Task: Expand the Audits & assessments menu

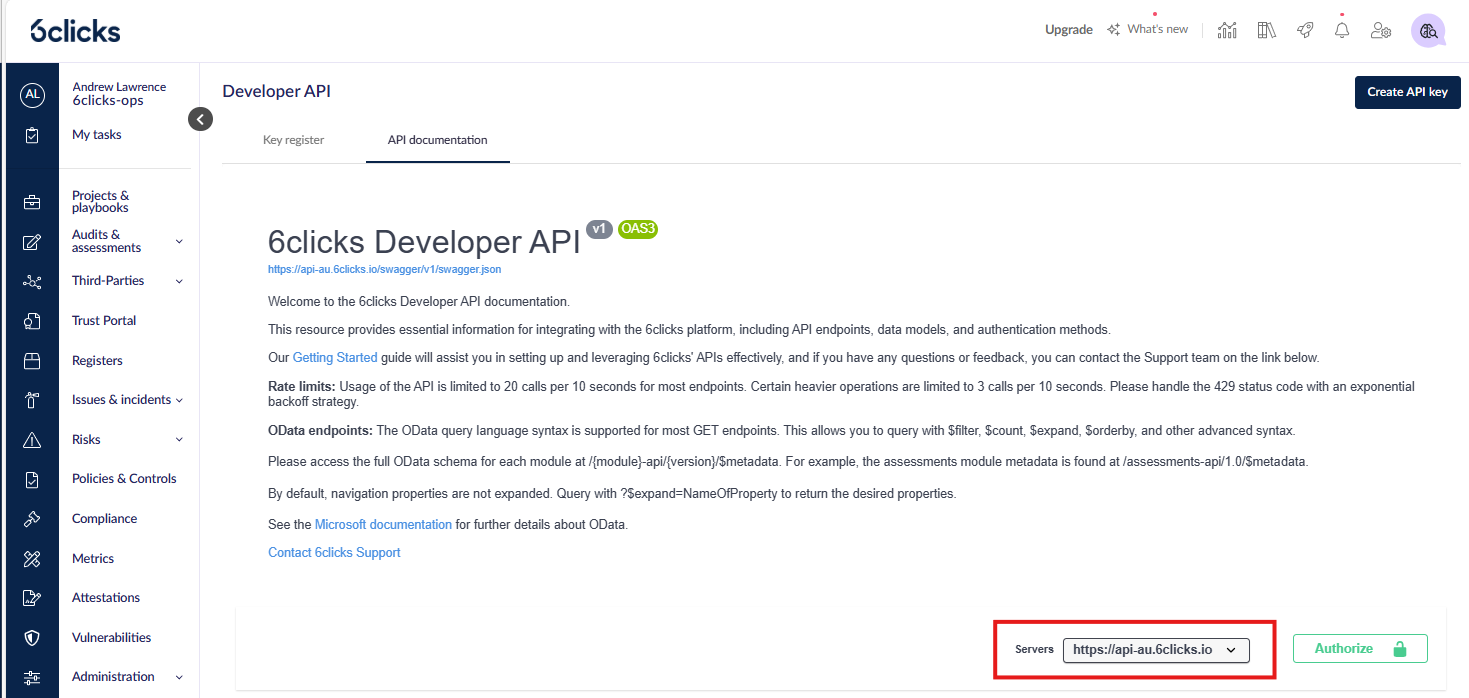Action: 179,241
